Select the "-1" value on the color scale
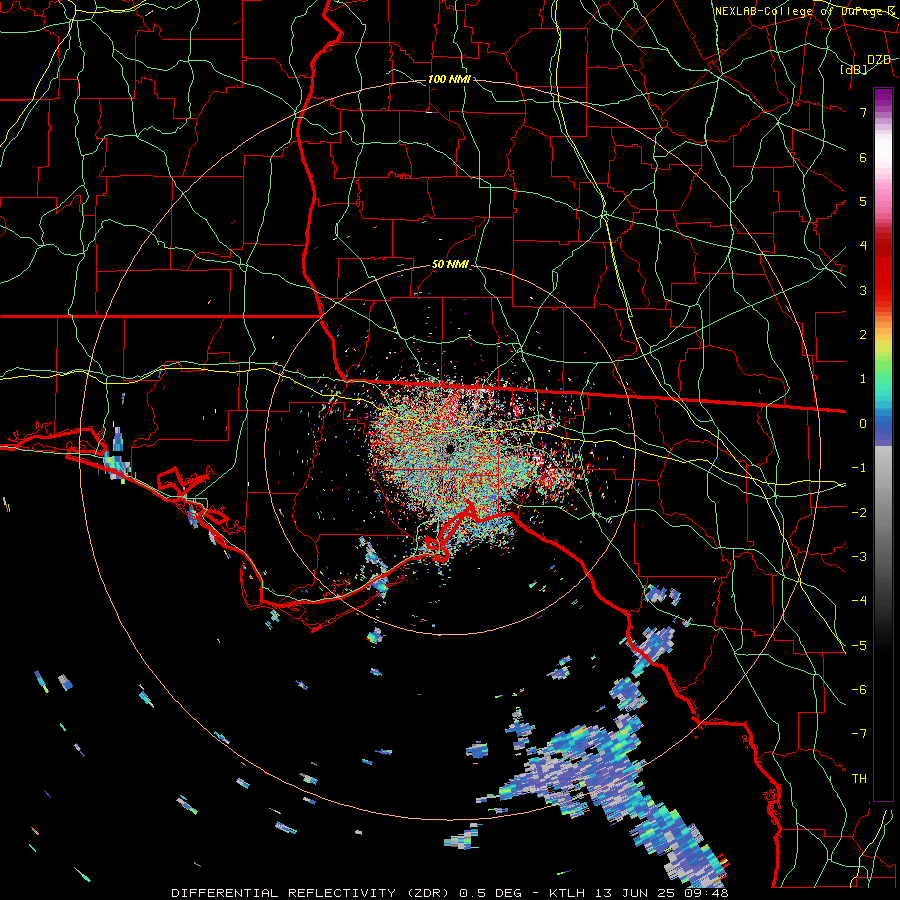The image size is (900, 900). 859,468
